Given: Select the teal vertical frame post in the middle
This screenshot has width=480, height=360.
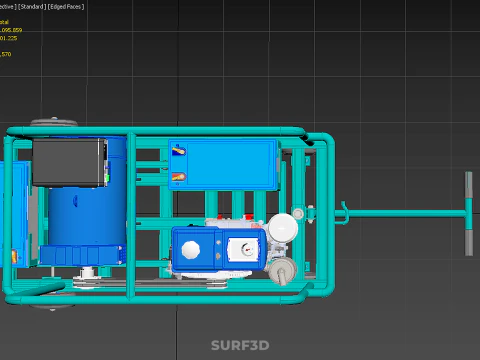Looking at the screenshot, I should [x=131, y=215].
